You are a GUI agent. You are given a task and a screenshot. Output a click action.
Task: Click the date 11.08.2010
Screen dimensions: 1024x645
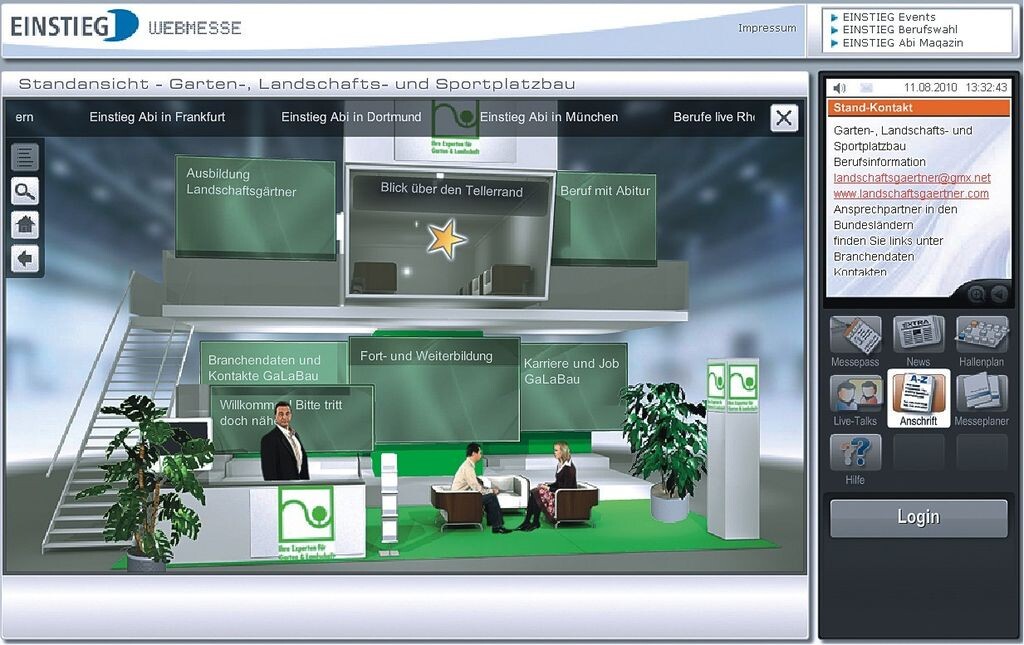930,87
